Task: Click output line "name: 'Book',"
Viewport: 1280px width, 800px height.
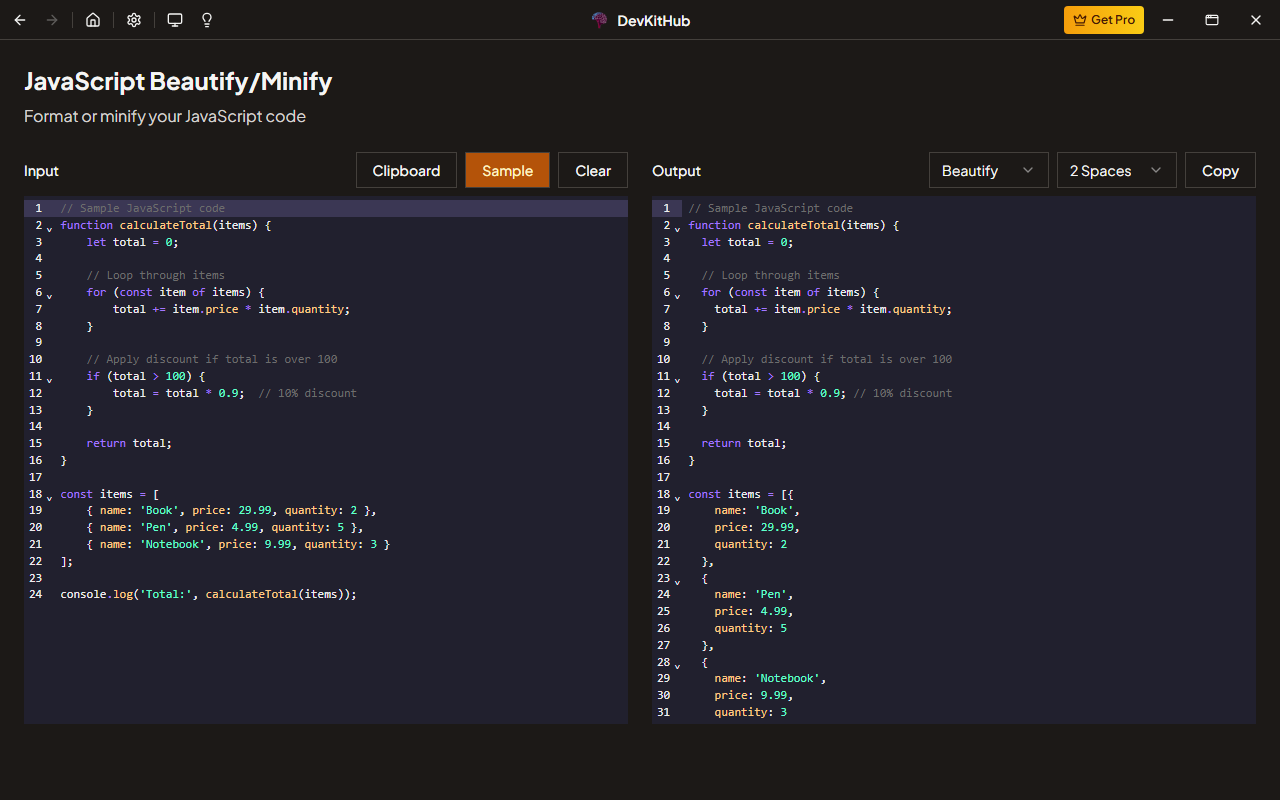Action: pos(757,510)
